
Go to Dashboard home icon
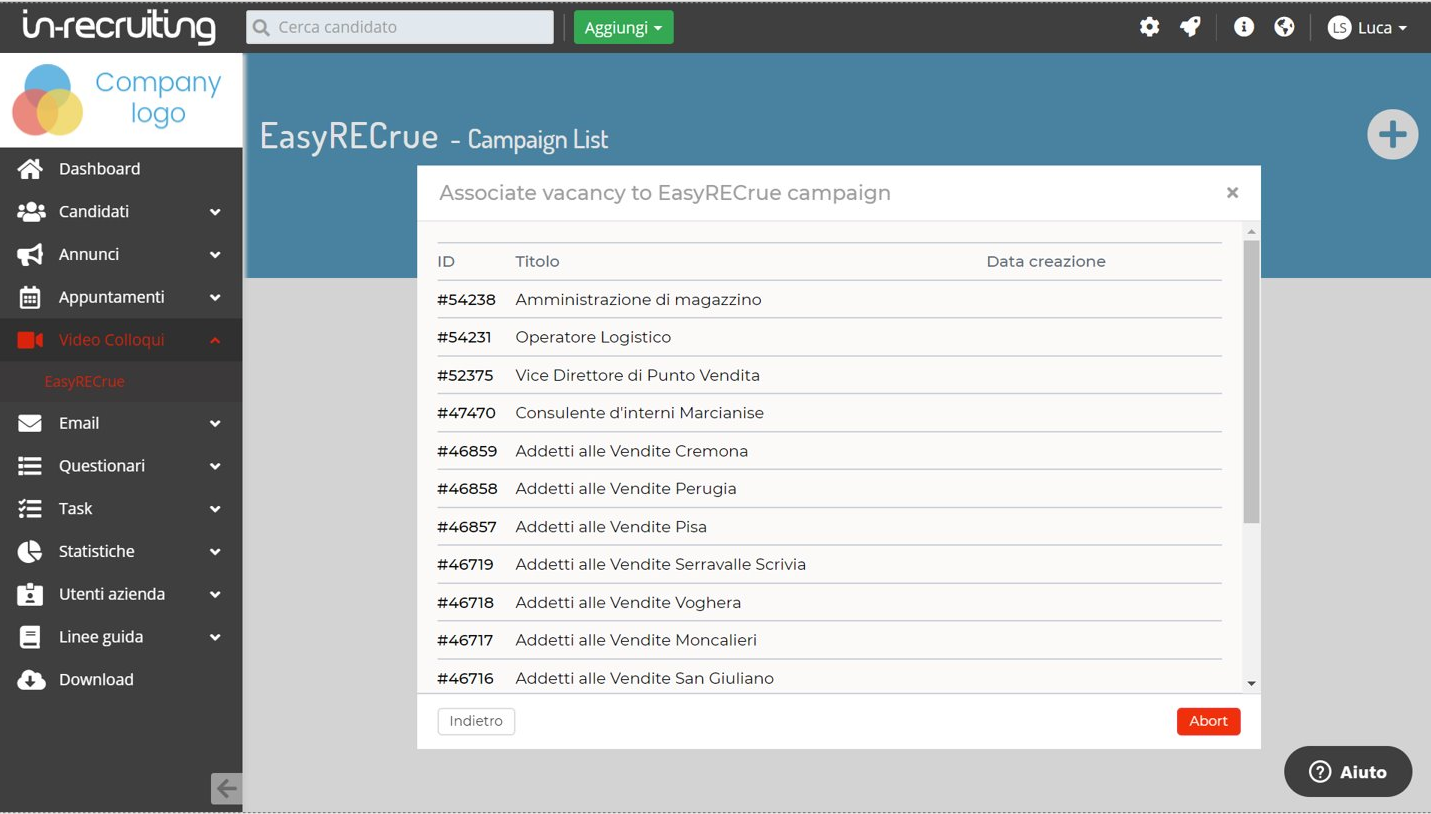tap(30, 169)
